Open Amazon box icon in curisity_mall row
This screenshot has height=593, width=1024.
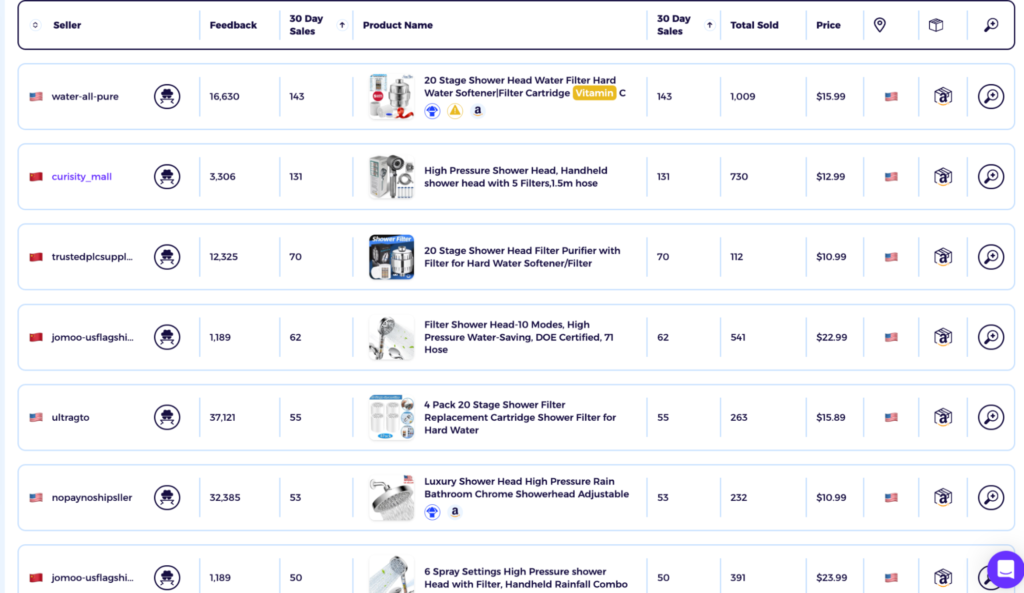click(x=942, y=176)
